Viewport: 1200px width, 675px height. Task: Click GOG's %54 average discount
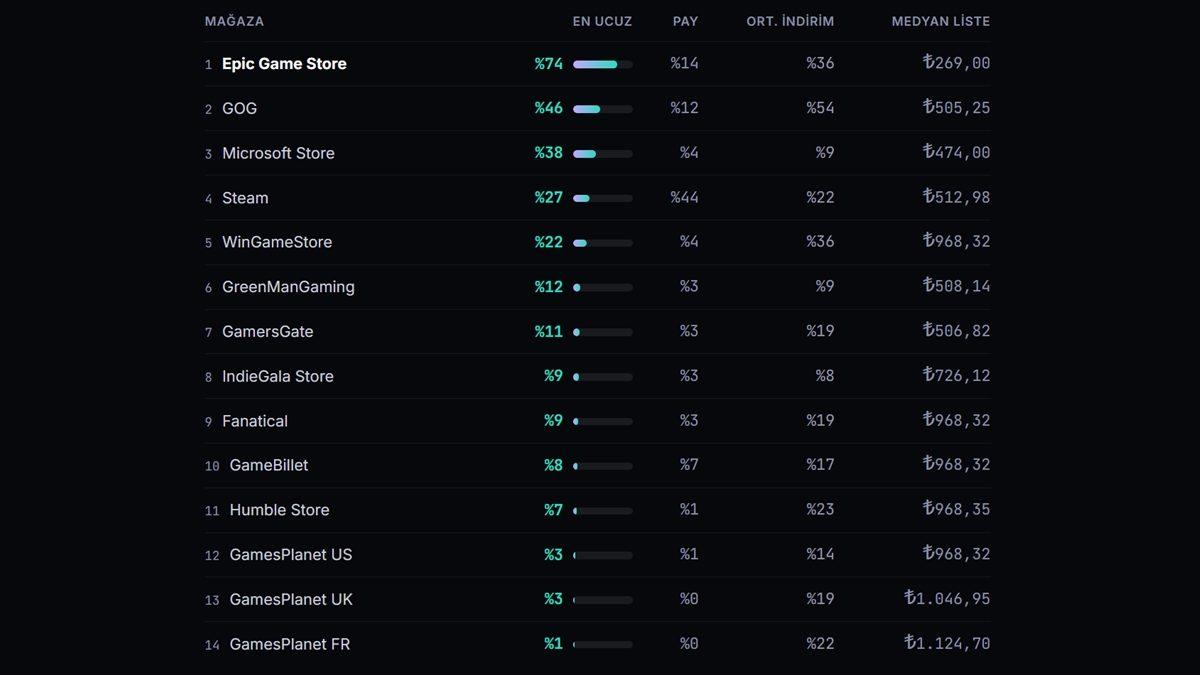[x=820, y=108]
